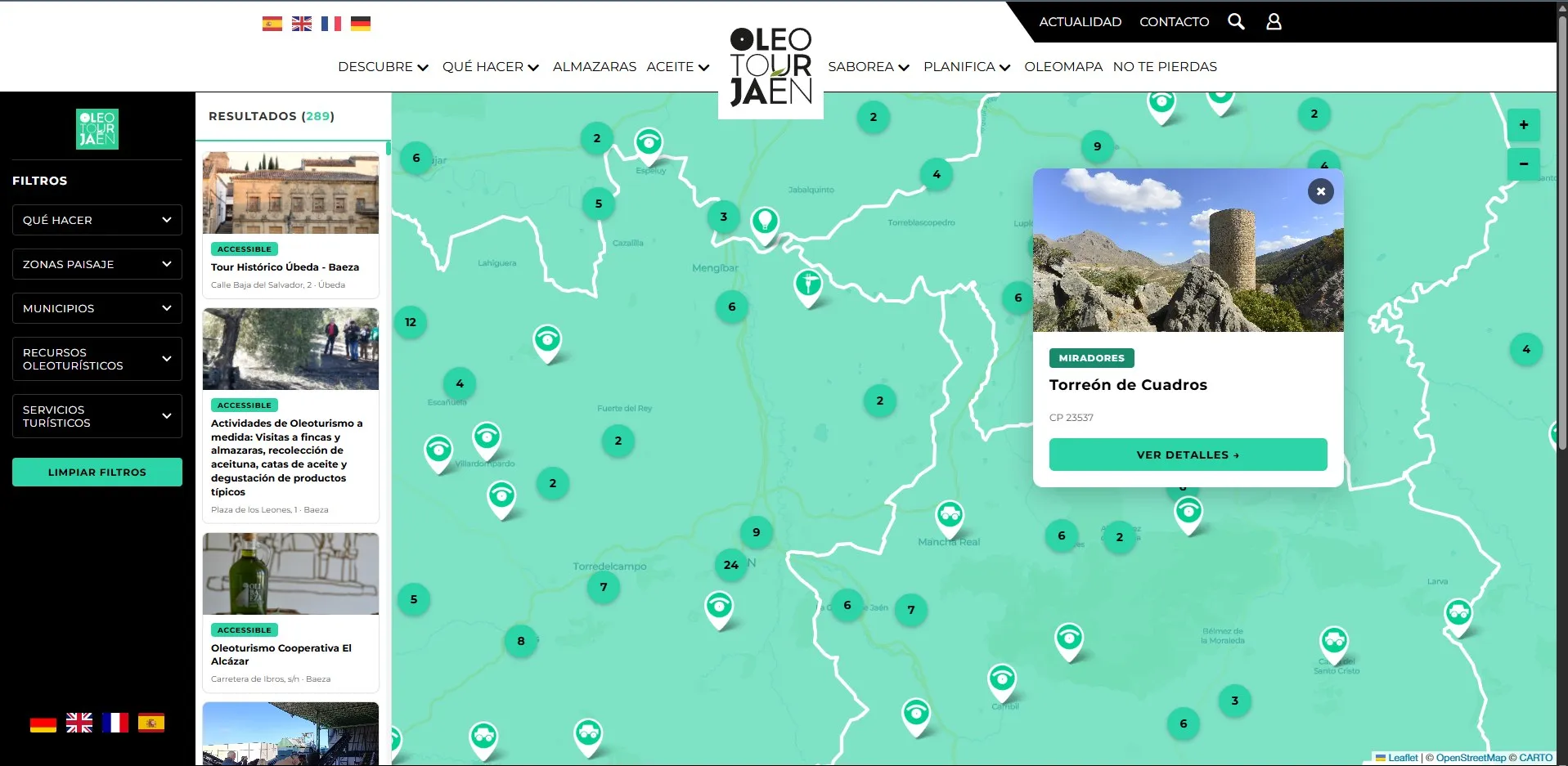Open the ACTUALIDAD link

point(1080,22)
